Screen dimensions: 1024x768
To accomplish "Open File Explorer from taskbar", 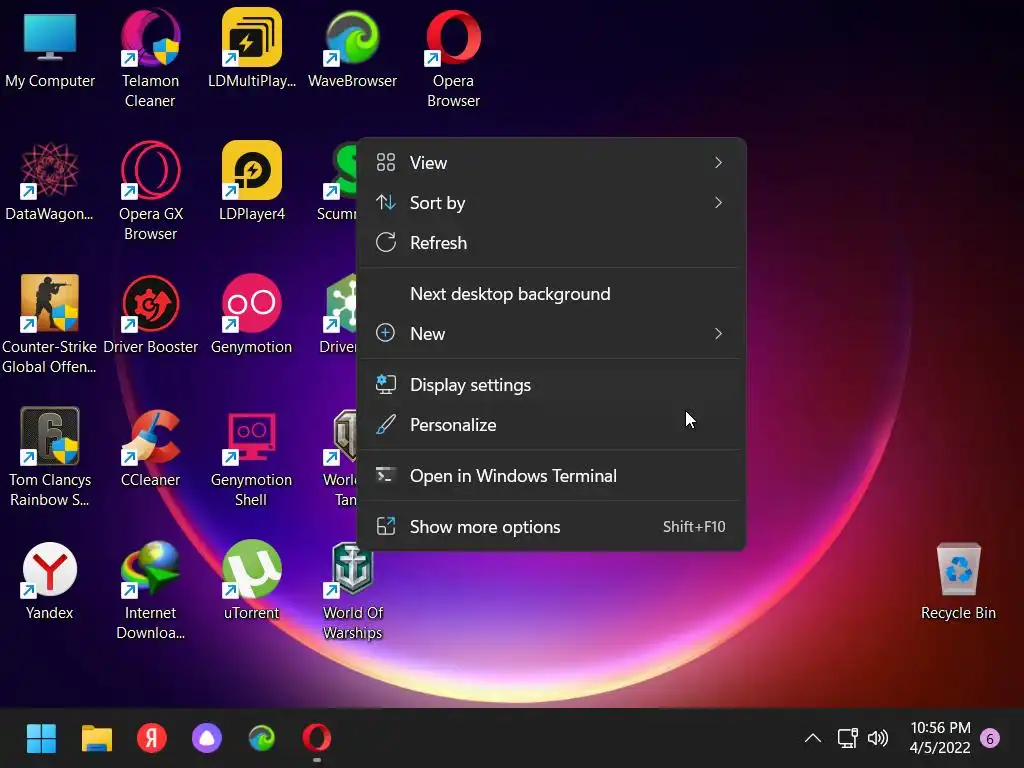I will (x=97, y=739).
